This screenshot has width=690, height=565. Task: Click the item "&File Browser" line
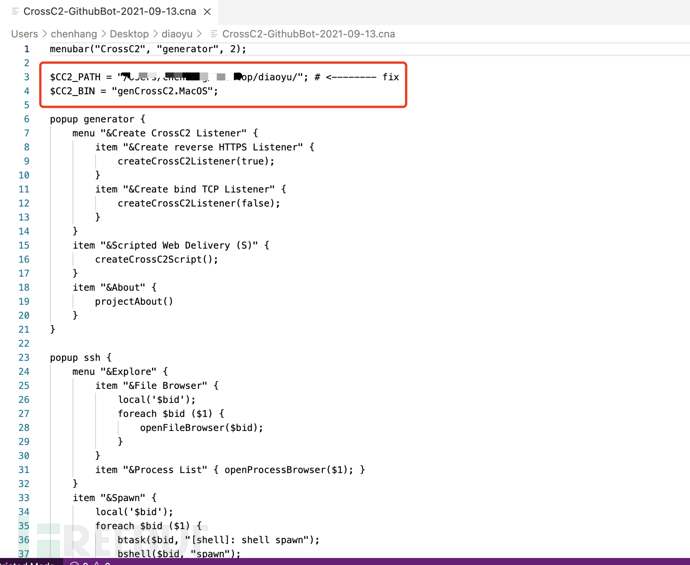pos(157,386)
